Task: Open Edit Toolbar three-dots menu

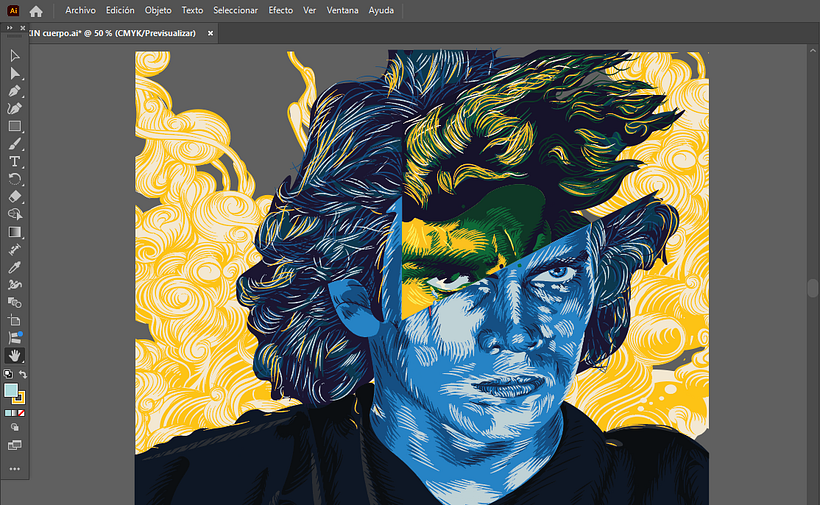Action: click(15, 468)
